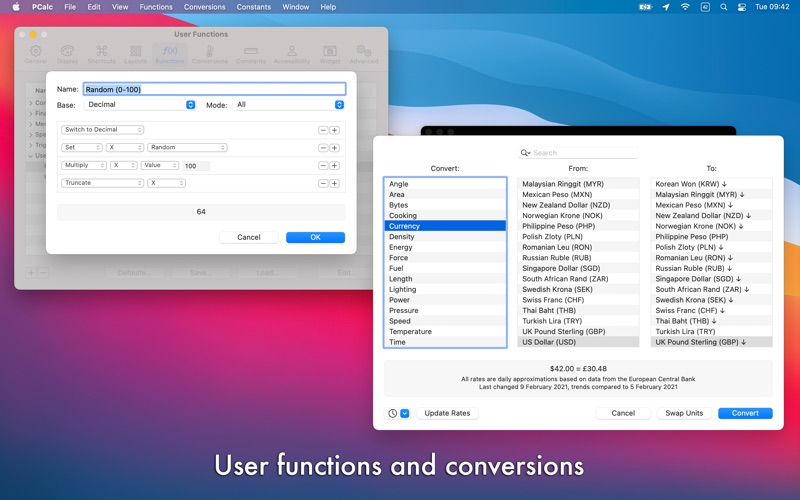
Task: Open the Truncate command dropdown
Action: [x=103, y=183]
